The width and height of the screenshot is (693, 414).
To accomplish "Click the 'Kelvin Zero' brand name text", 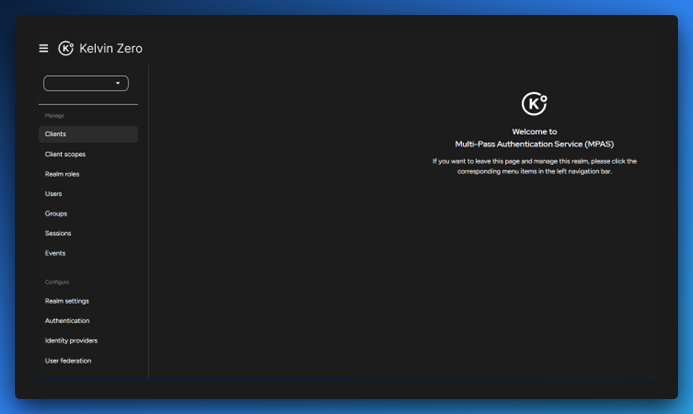I will click(111, 48).
